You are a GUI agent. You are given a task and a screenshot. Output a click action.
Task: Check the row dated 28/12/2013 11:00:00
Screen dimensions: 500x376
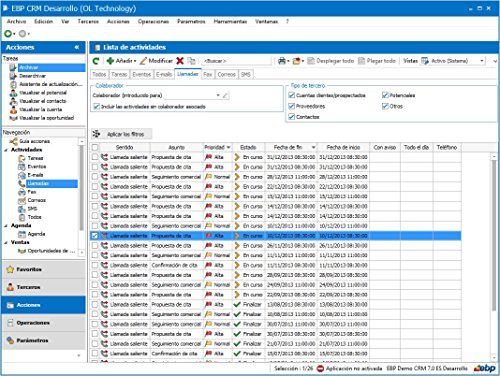tap(95, 177)
